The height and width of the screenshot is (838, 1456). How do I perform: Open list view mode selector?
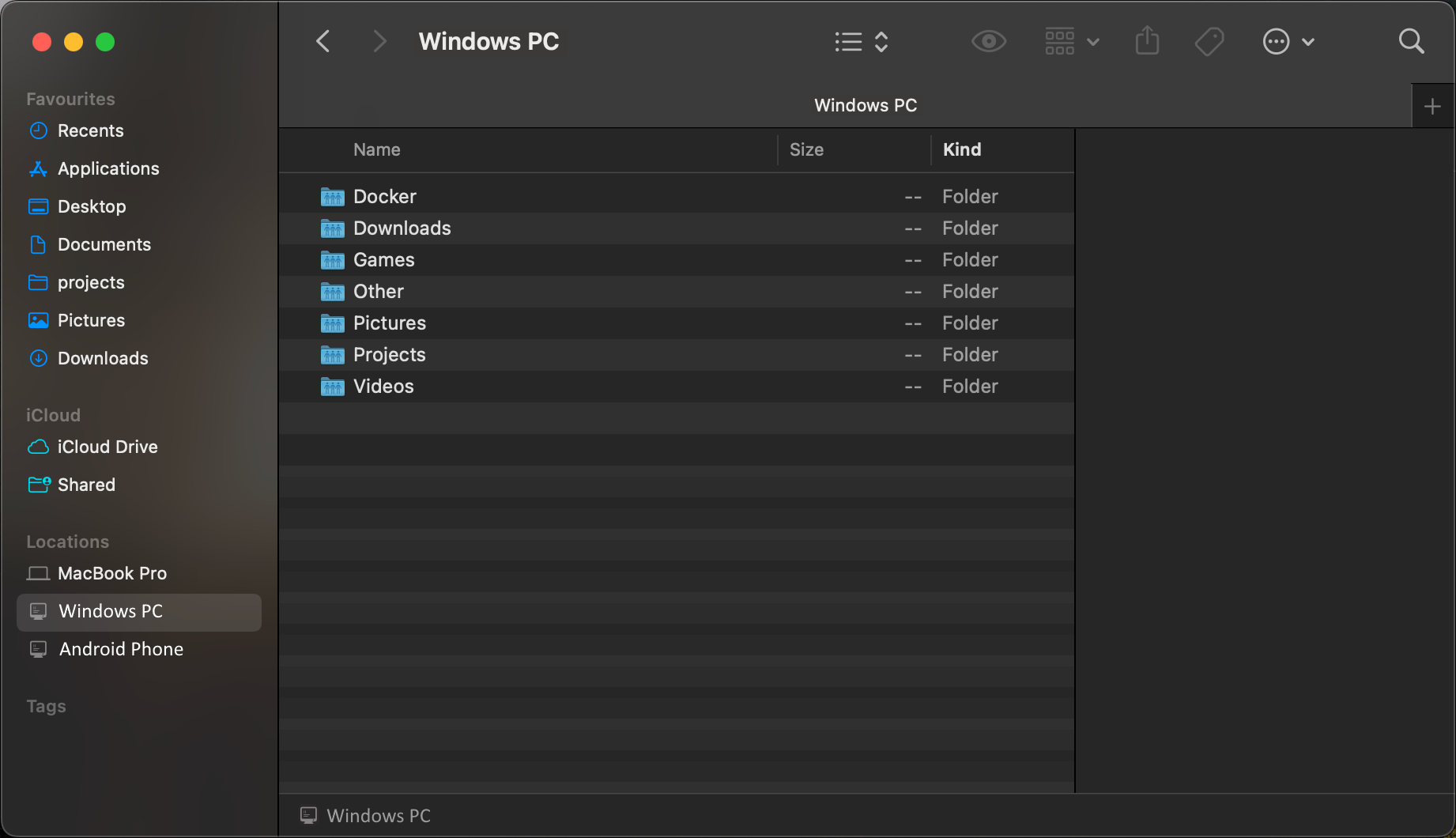coord(862,41)
